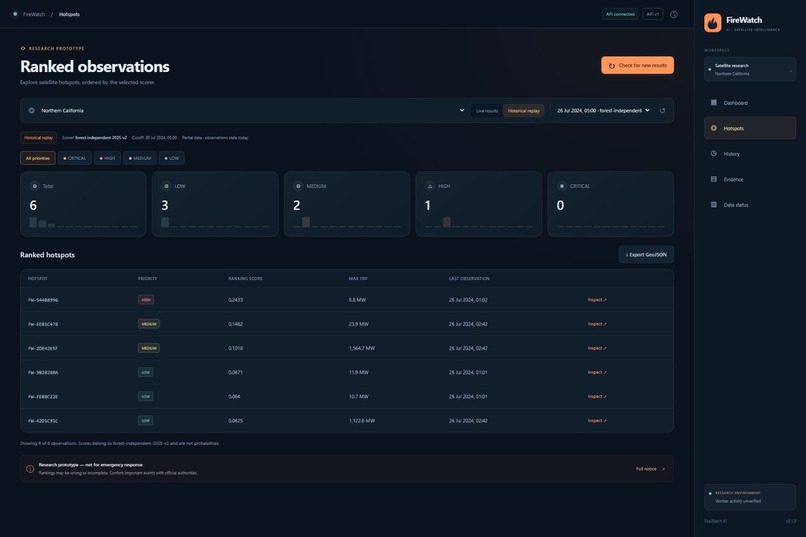Click the Research environment status box in the sidebar

point(750,497)
